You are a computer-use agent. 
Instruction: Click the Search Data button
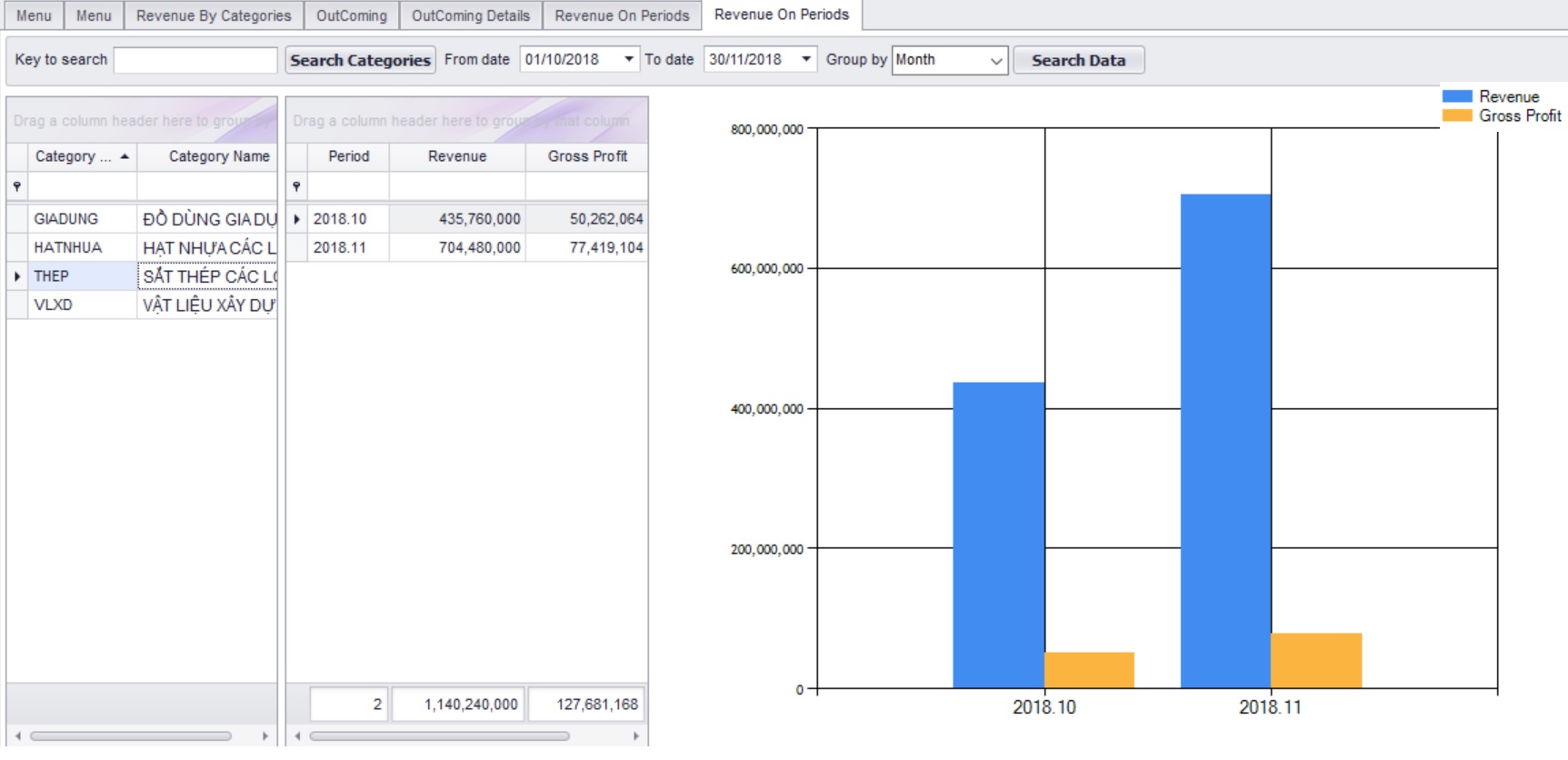[x=1078, y=60]
